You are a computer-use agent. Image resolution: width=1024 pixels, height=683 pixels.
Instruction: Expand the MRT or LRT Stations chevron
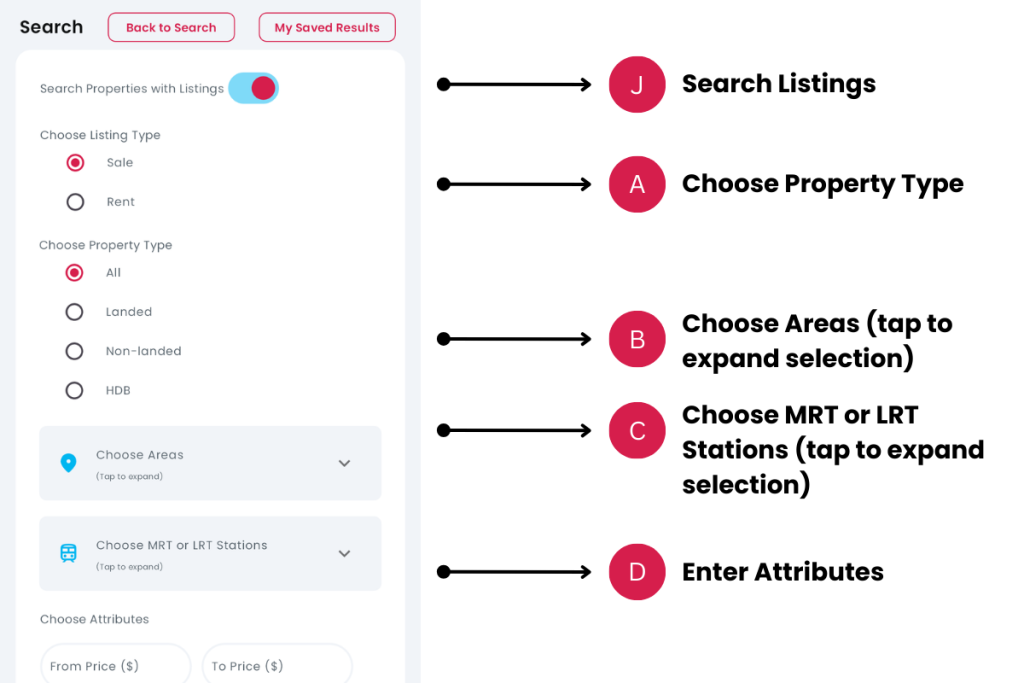pos(344,553)
